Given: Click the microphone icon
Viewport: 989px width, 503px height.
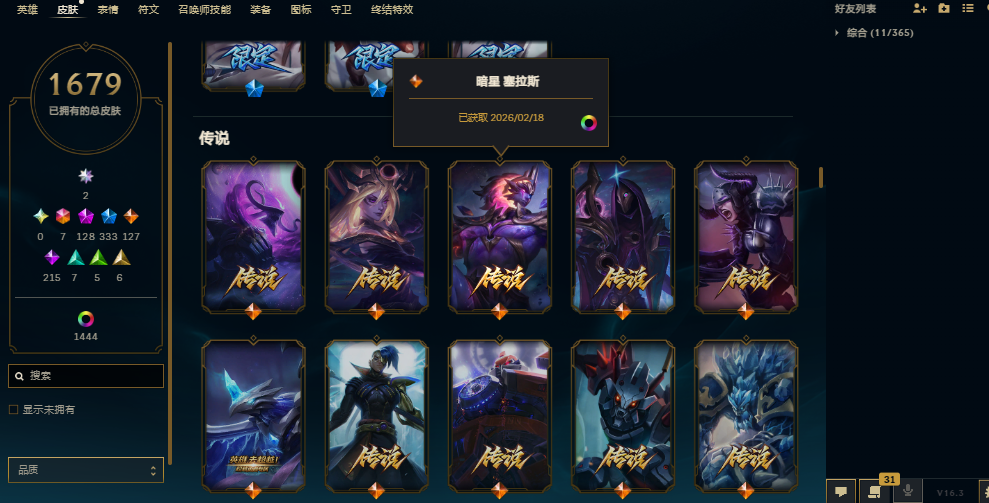Looking at the screenshot, I should coord(908,492).
